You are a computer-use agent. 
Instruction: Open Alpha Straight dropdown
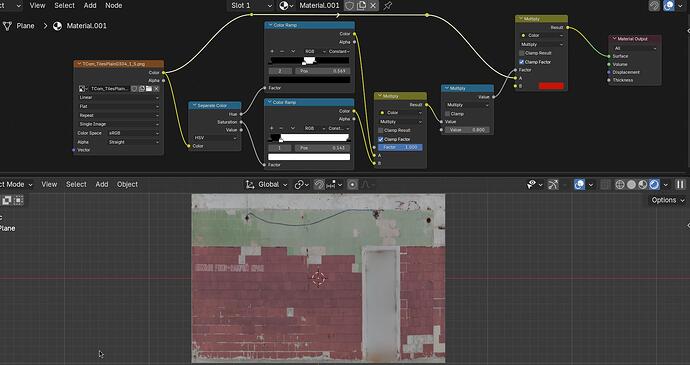pos(133,142)
